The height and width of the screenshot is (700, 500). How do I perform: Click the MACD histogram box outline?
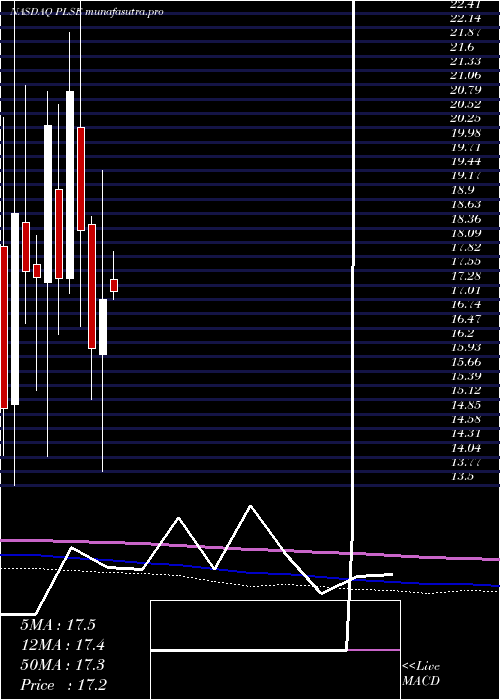[x=275, y=650]
